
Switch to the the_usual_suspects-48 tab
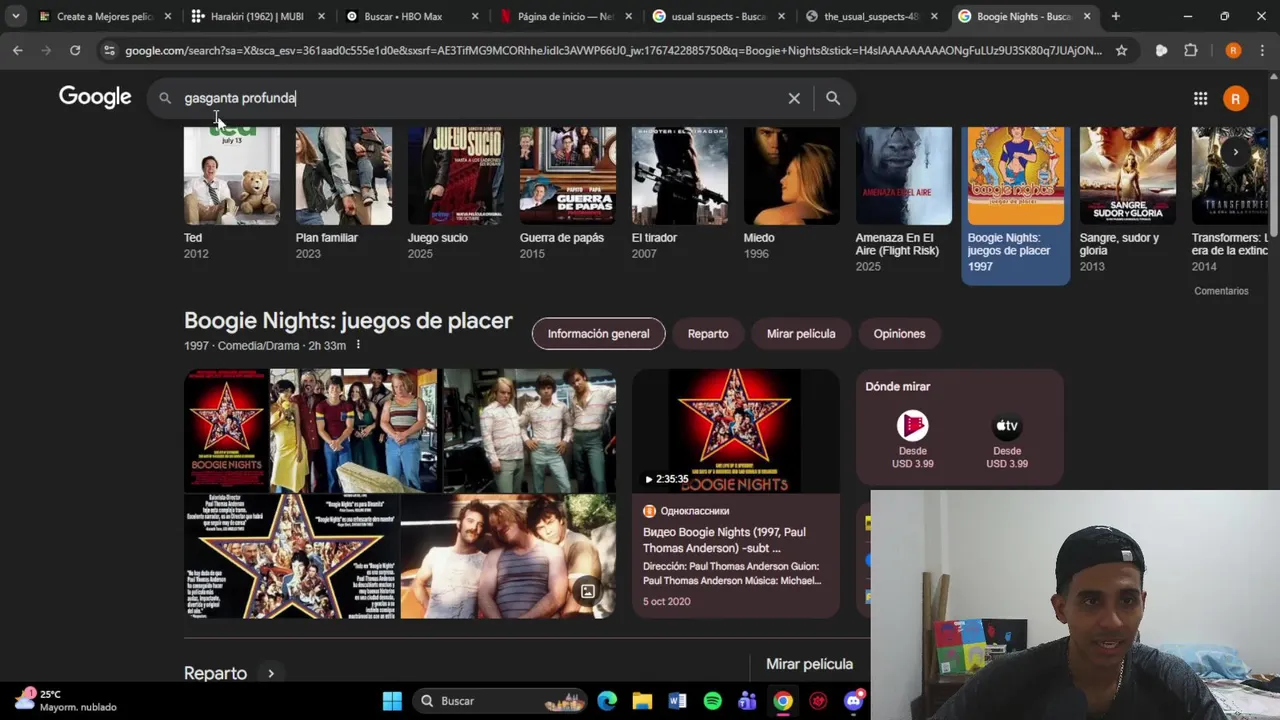(871, 16)
